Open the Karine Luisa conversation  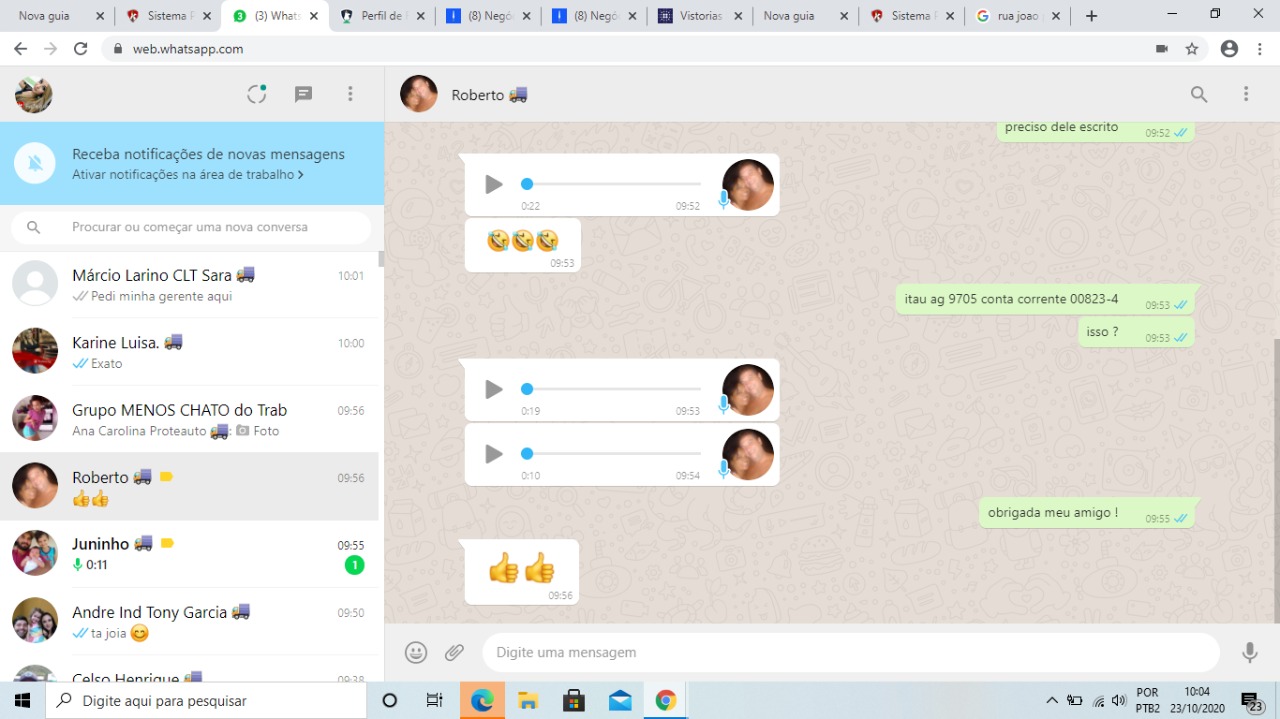[190, 352]
